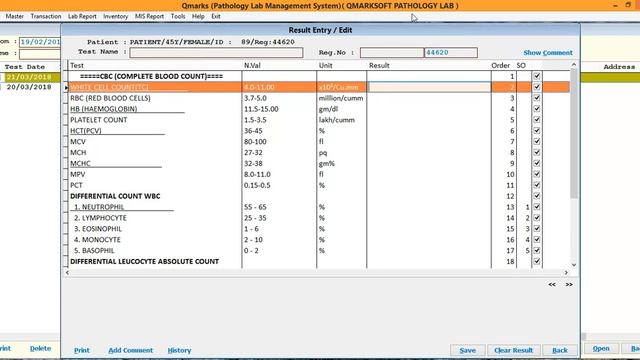Toggle checkbox for PCT row
Screen dimensions: 640x360
coord(537,185)
